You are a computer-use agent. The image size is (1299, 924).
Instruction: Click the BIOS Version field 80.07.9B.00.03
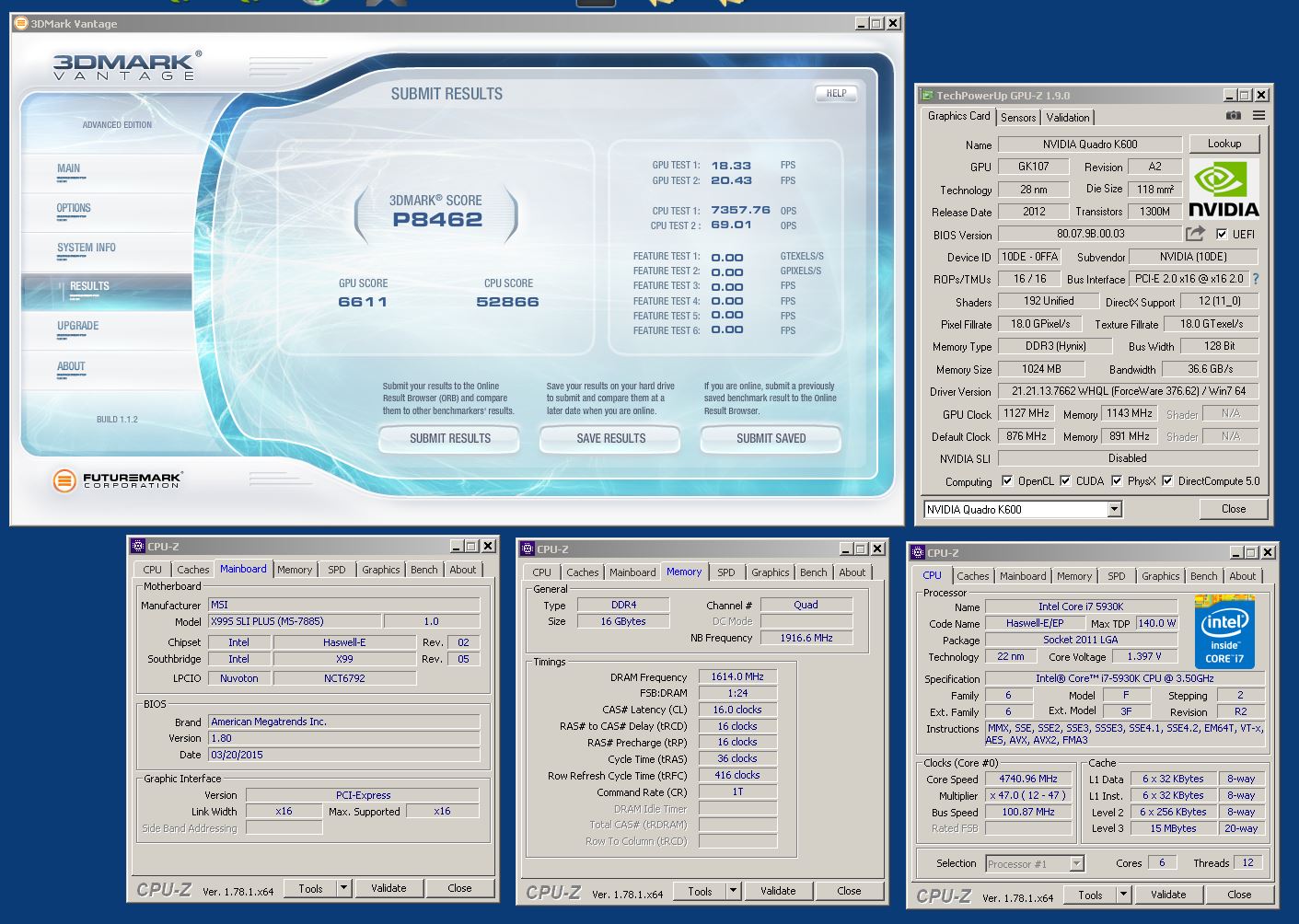1090,234
